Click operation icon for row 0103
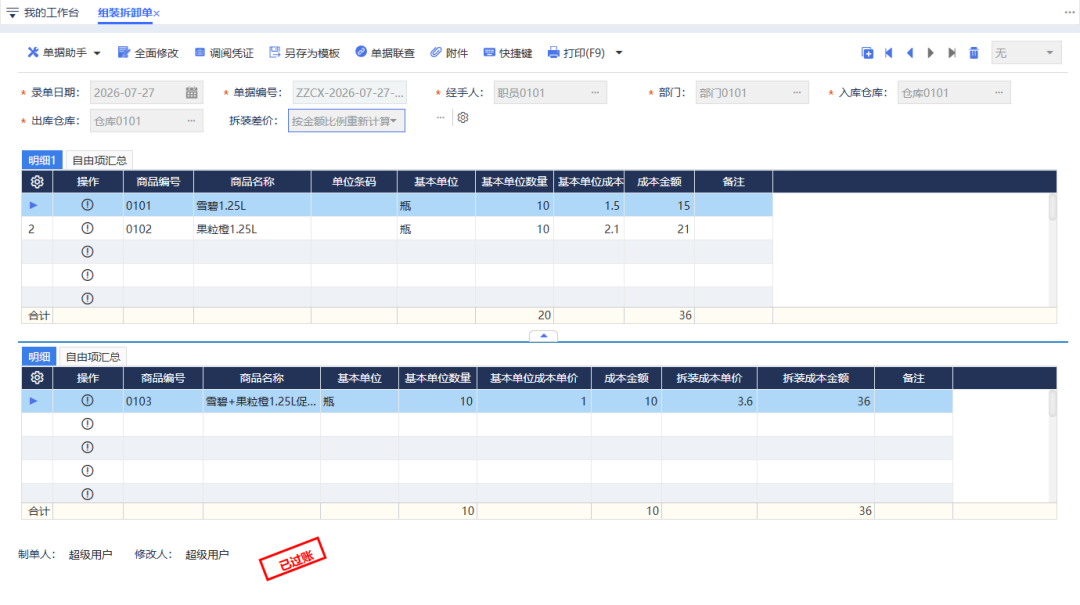This screenshot has height=605, width=1080. coord(87,401)
